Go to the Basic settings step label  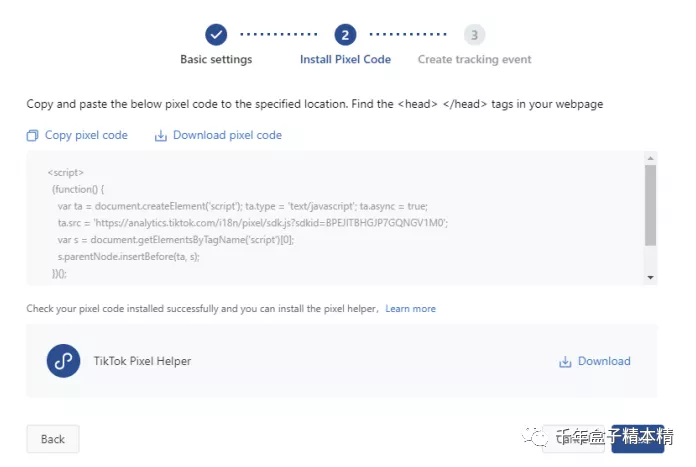(x=216, y=59)
